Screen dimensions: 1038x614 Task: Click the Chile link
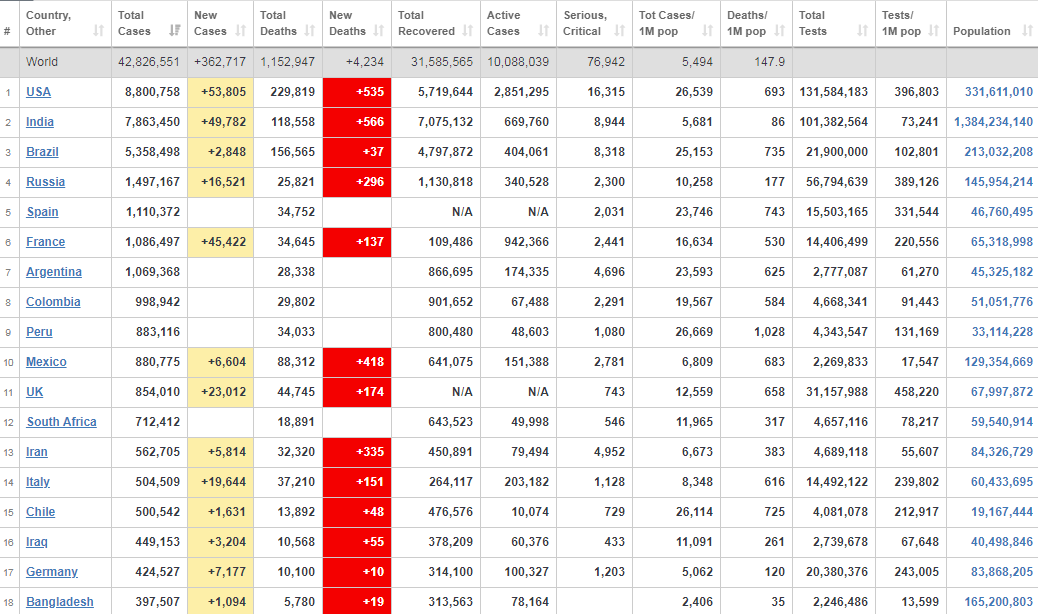[40, 512]
